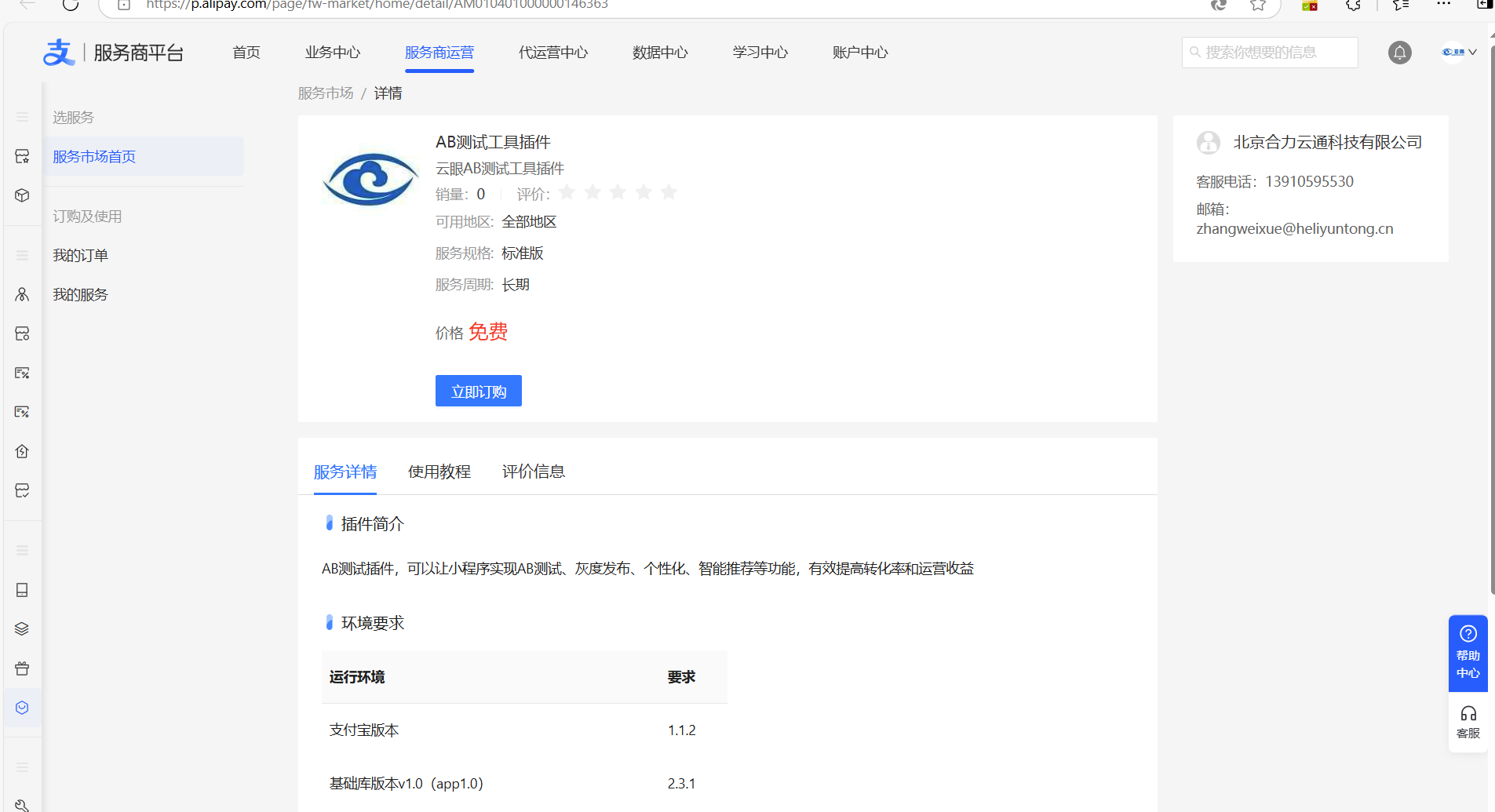This screenshot has width=1495, height=812.
Task: Open 账户中心 navigation item
Action: (x=860, y=53)
